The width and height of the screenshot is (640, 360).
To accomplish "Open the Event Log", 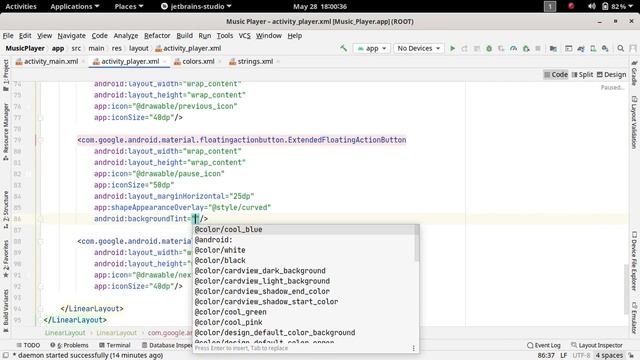I will pyautogui.click(x=544, y=345).
